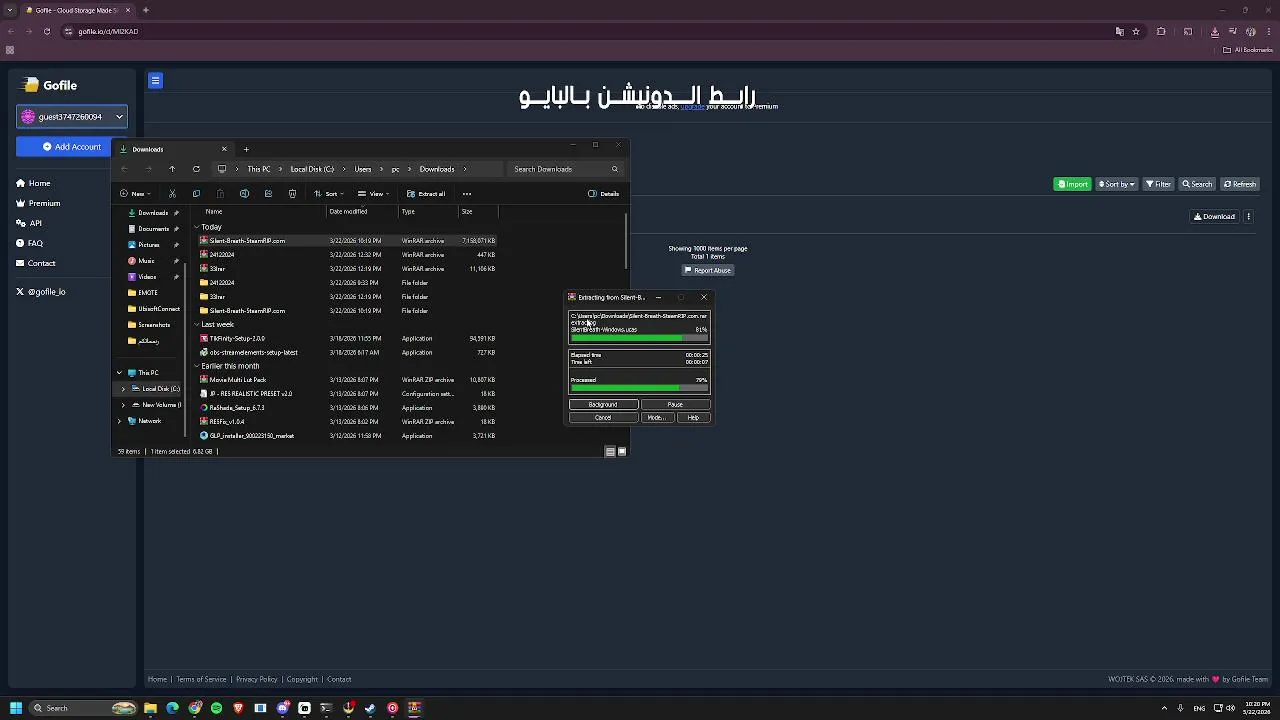
Task: Collapse This PC in navigation tree
Action: coord(119,373)
